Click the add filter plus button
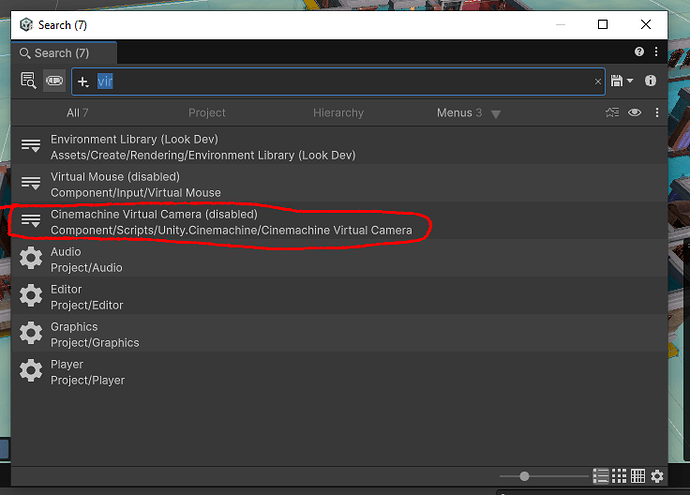This screenshot has height=495, width=690. click(x=83, y=82)
